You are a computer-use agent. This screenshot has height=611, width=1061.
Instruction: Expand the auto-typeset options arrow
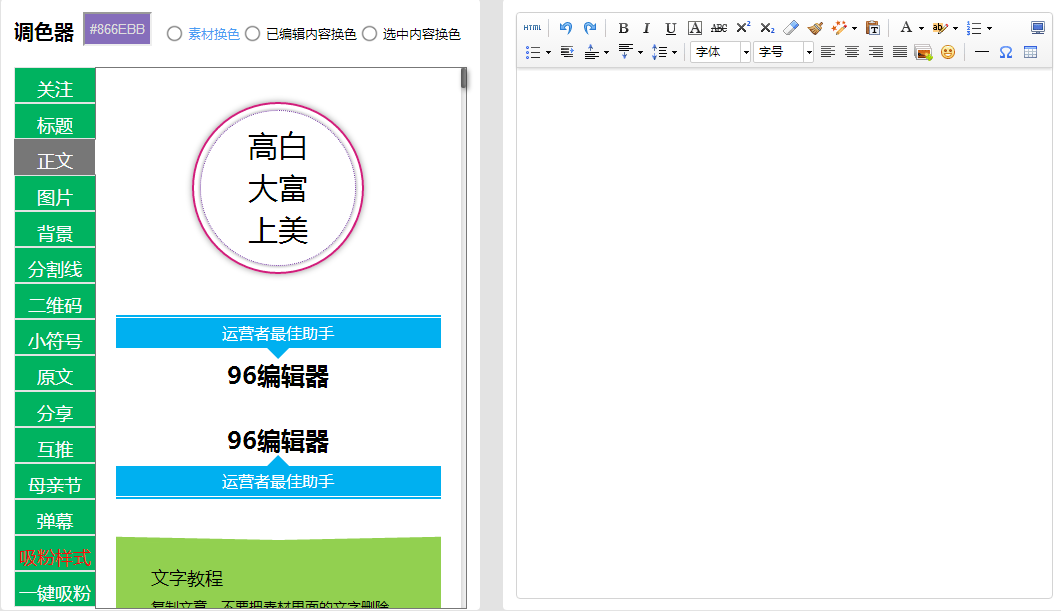tap(855, 28)
